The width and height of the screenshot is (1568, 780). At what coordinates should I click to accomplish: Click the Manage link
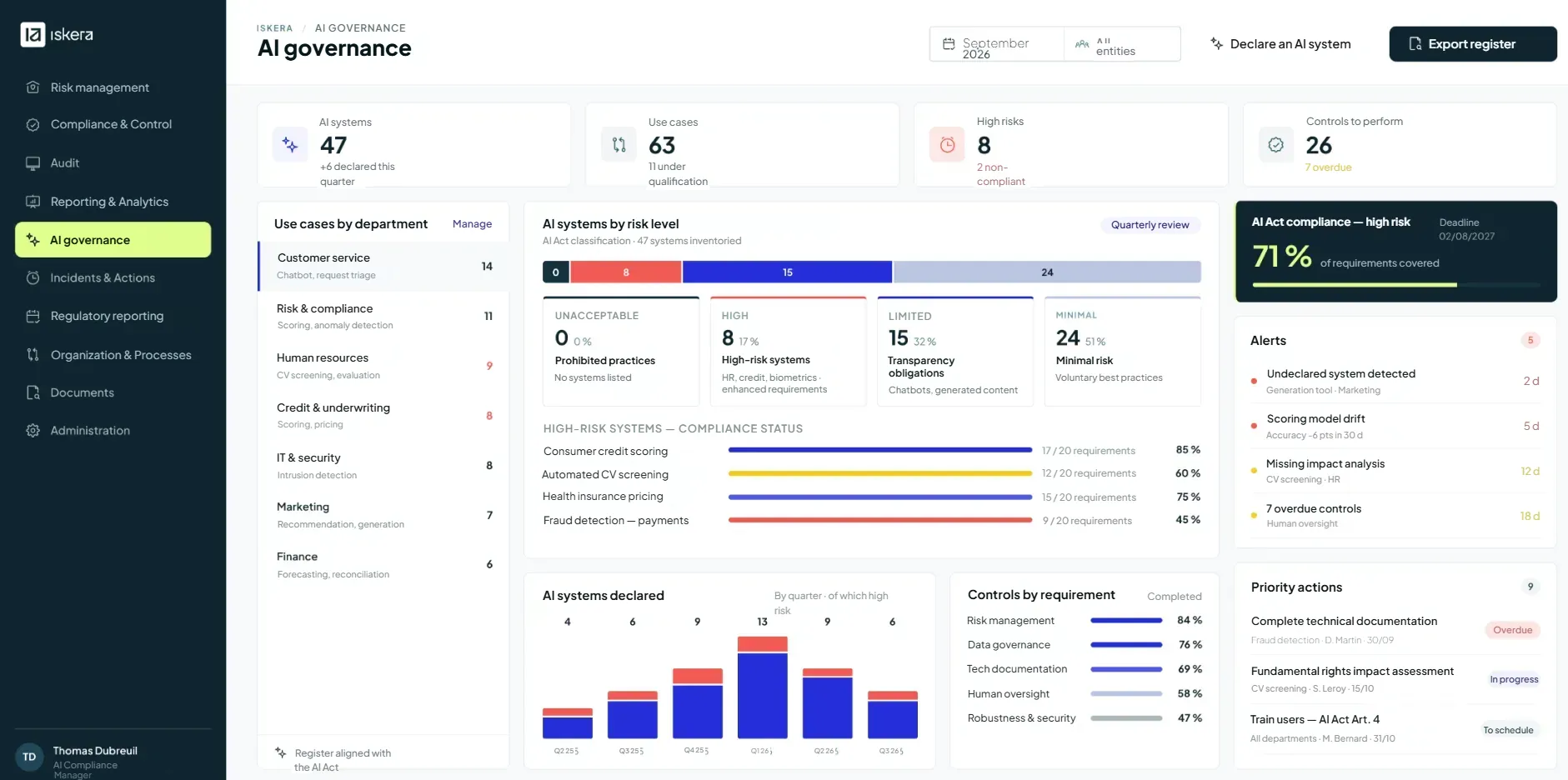pos(472,224)
